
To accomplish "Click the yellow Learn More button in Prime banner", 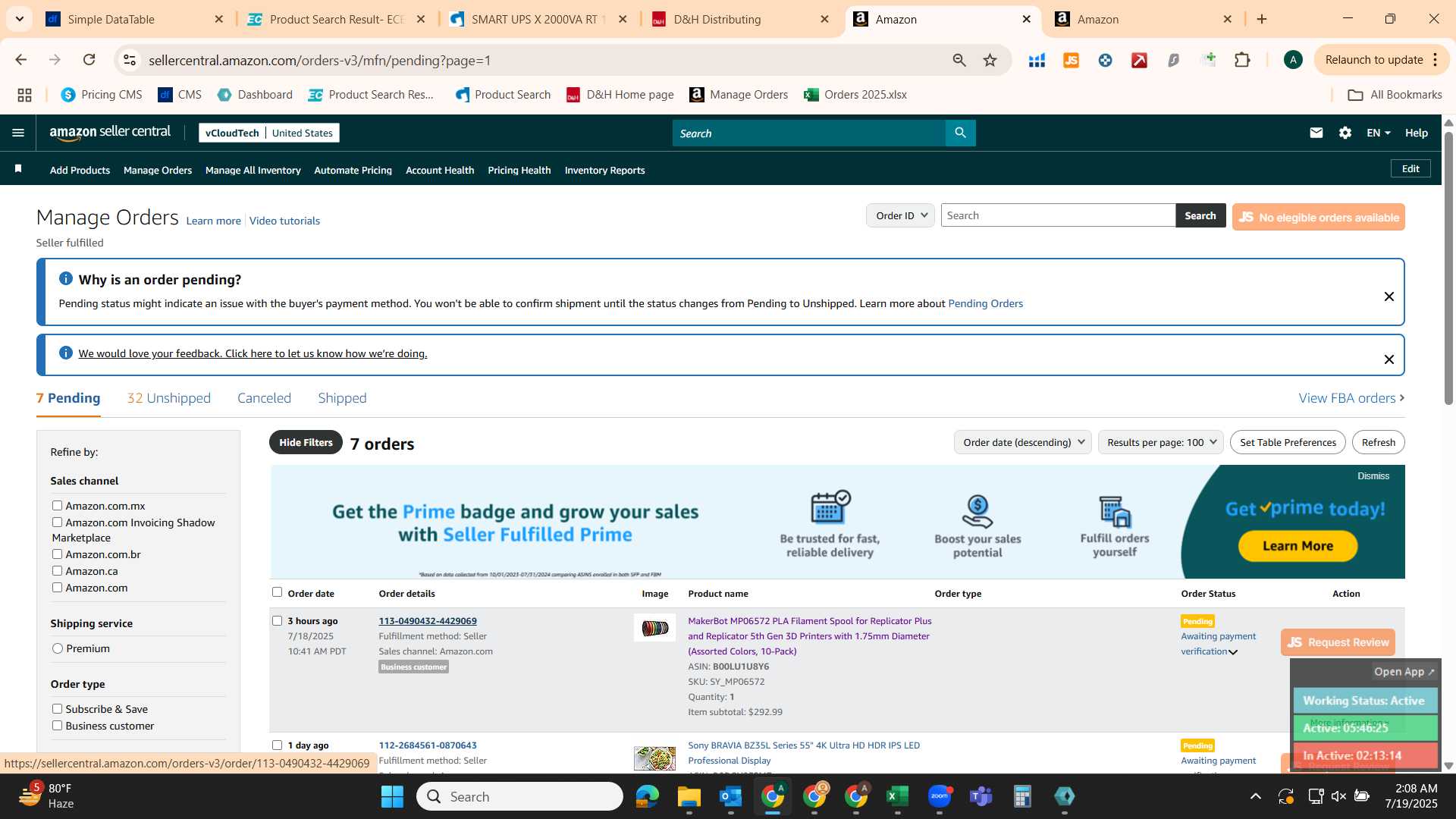I will coord(1298,546).
